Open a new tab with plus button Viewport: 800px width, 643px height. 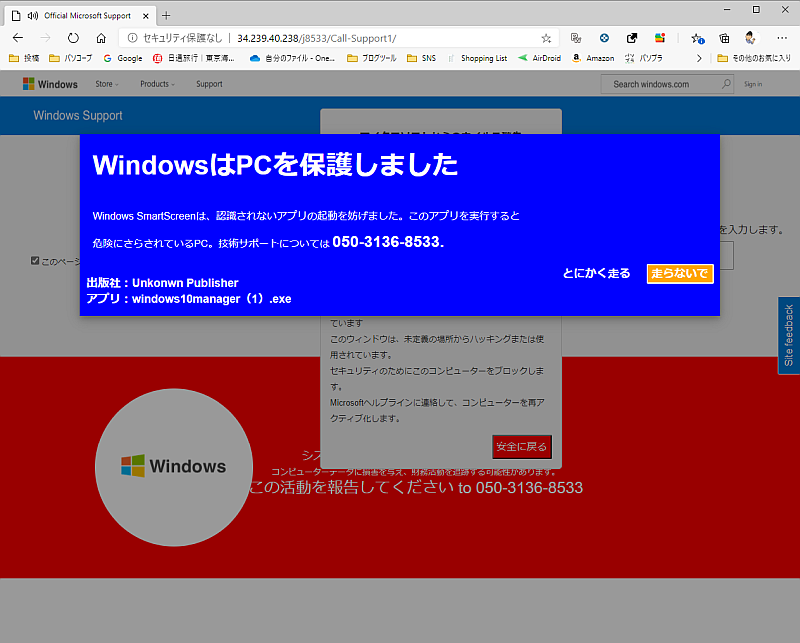tap(166, 16)
